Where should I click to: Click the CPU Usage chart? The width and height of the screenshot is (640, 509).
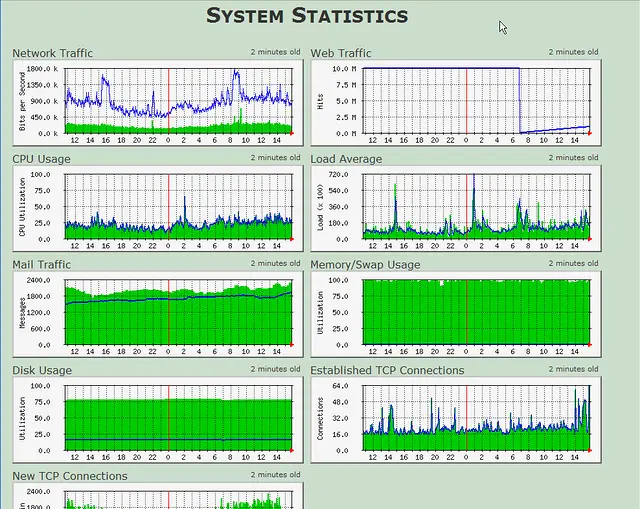coord(158,209)
